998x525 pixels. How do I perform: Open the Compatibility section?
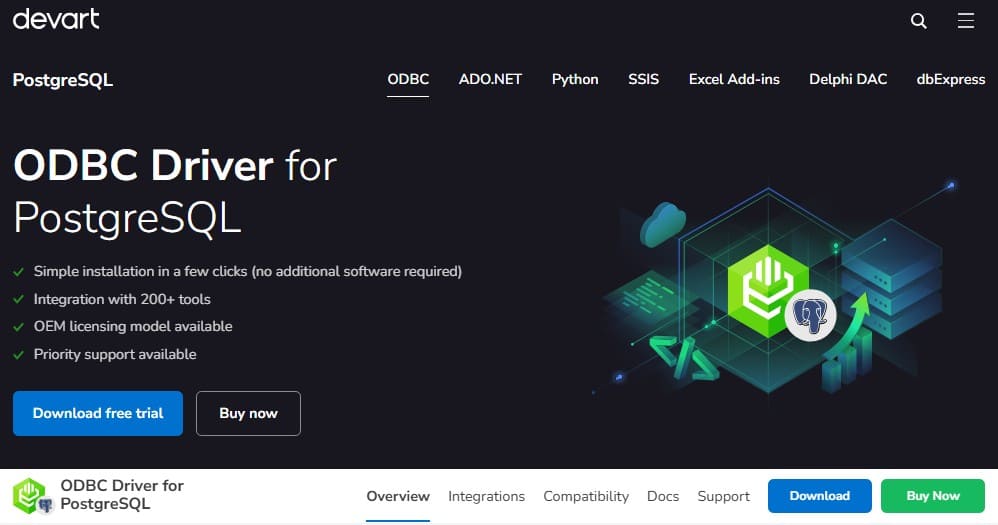[586, 496]
